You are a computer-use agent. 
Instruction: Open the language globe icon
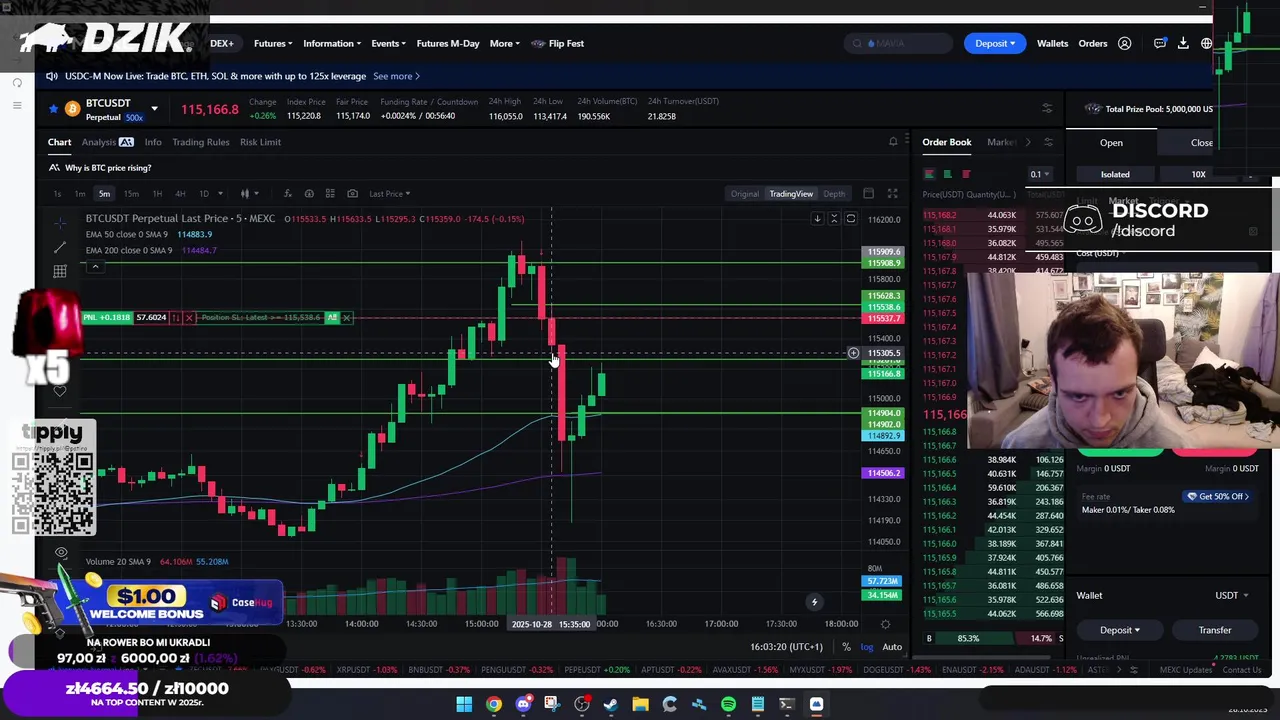coord(1206,43)
